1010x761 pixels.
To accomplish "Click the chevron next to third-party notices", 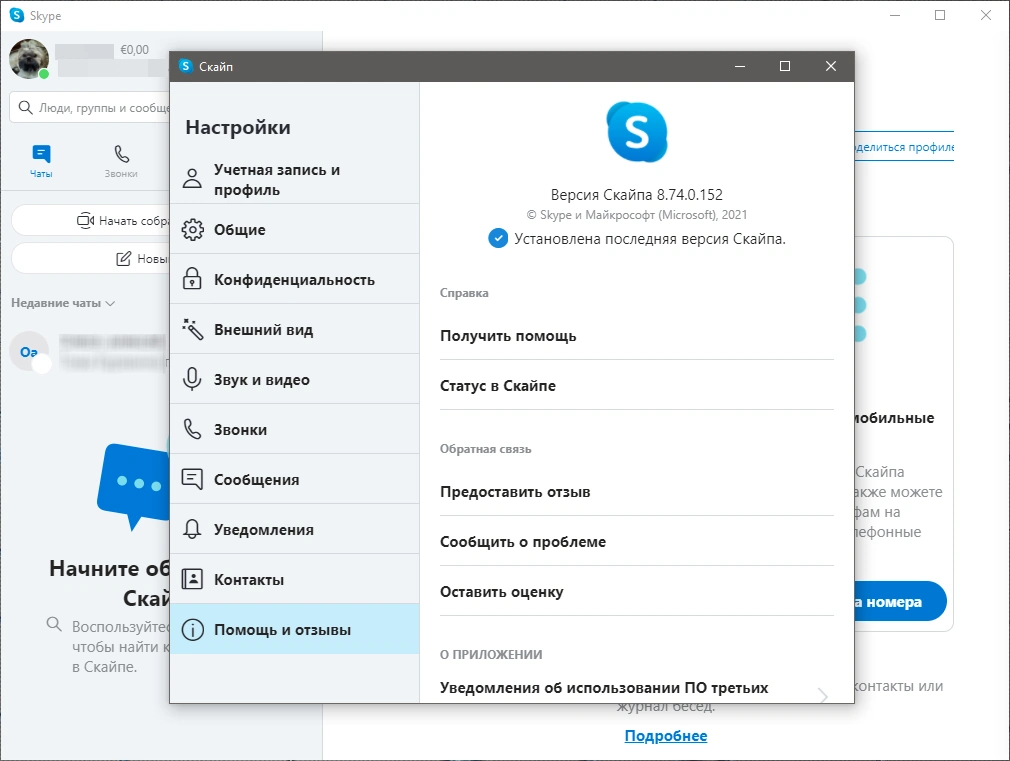I will (822, 695).
